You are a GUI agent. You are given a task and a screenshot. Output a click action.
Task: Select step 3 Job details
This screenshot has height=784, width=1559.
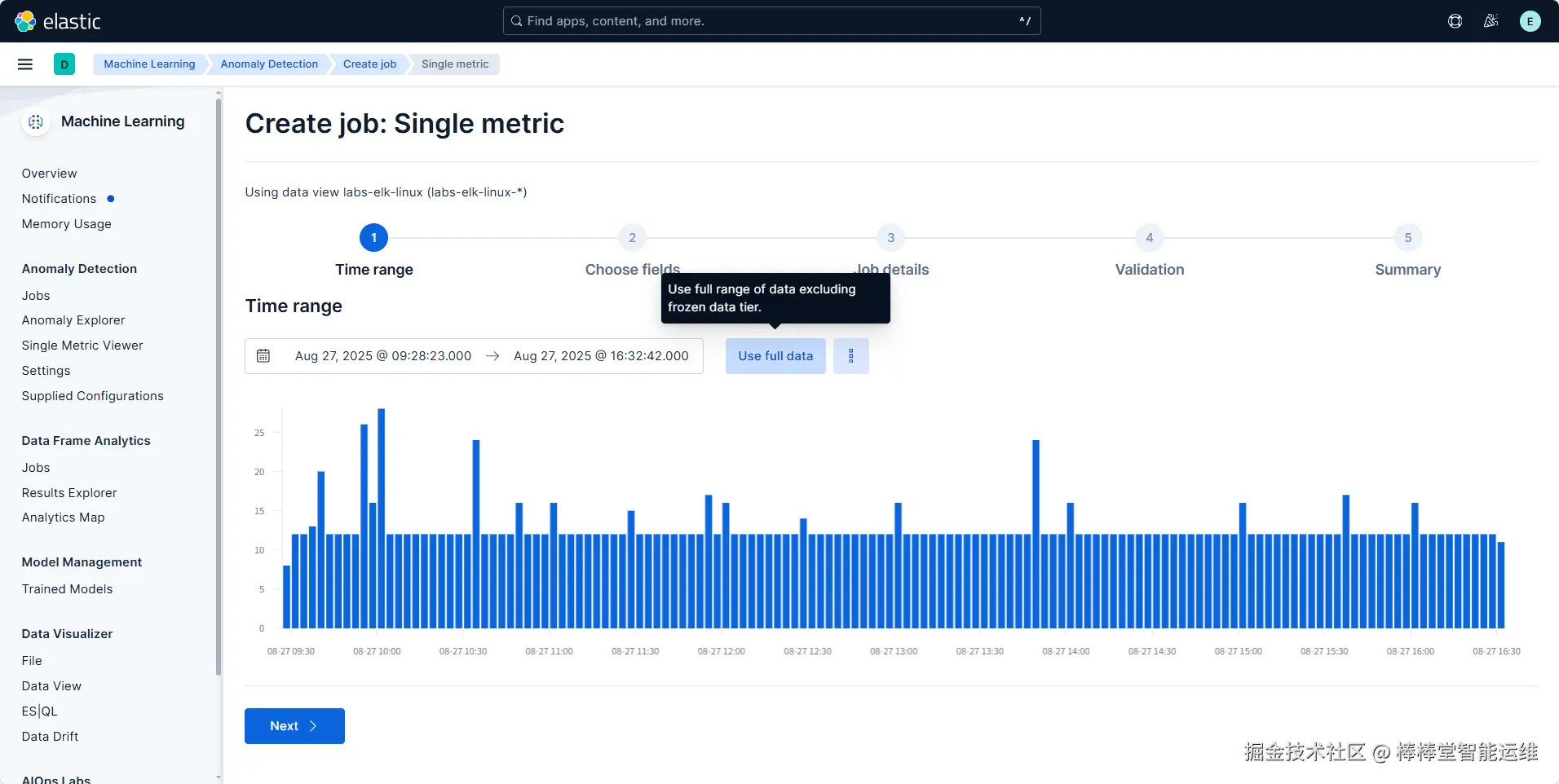click(x=891, y=238)
